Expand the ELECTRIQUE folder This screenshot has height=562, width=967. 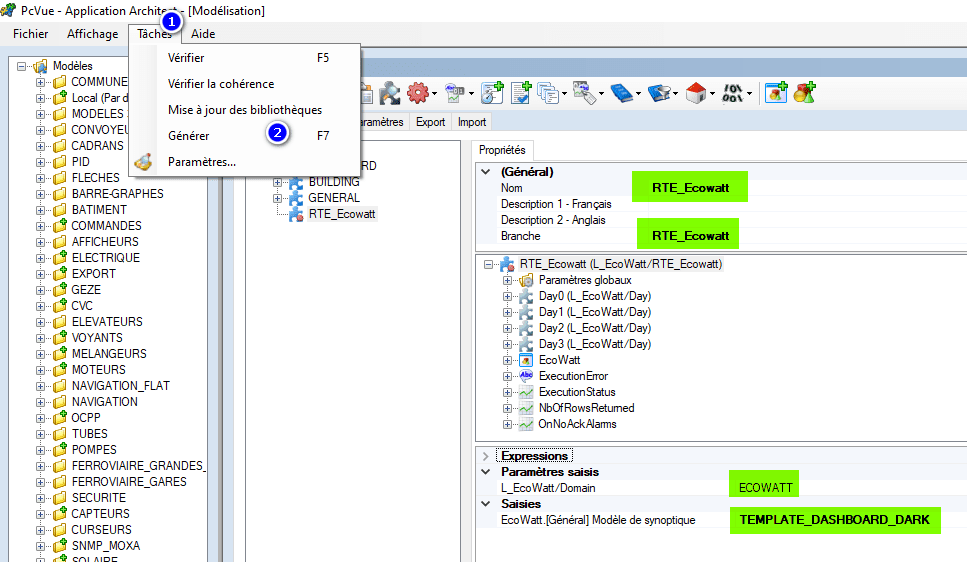[40, 258]
